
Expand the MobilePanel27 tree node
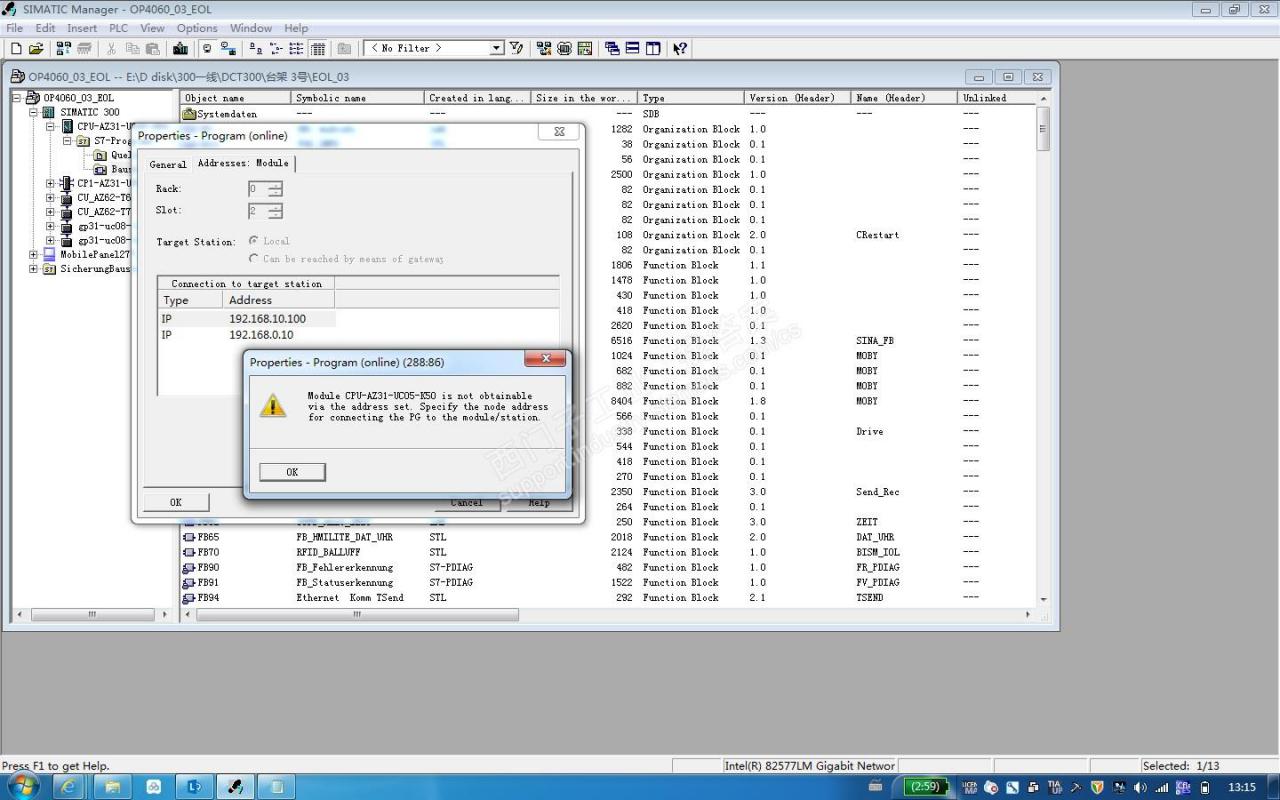[x=33, y=254]
